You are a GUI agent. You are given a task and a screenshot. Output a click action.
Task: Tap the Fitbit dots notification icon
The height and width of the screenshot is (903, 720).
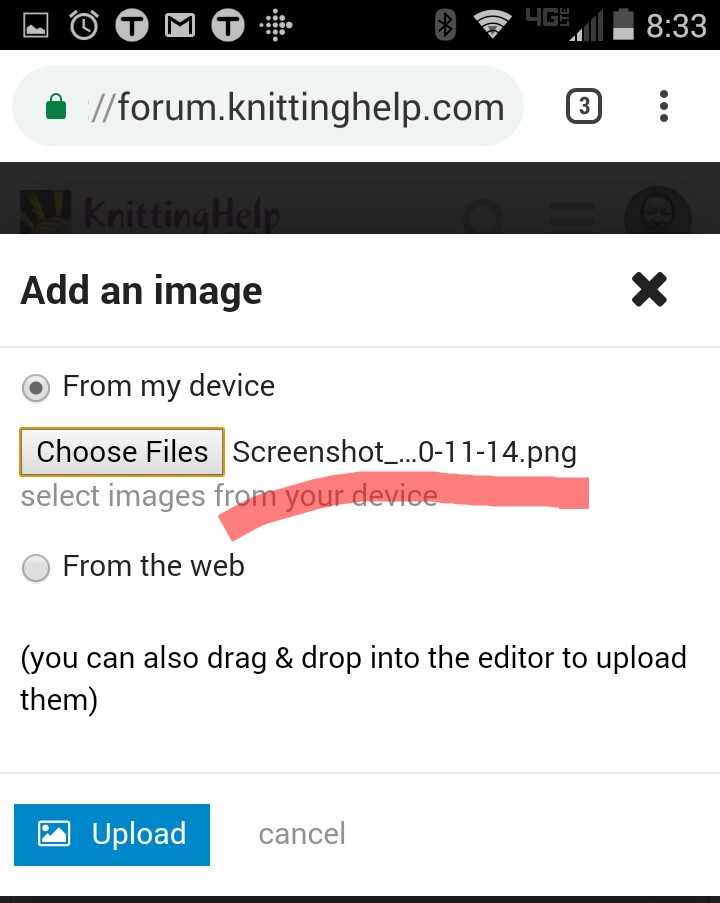[x=276, y=25]
